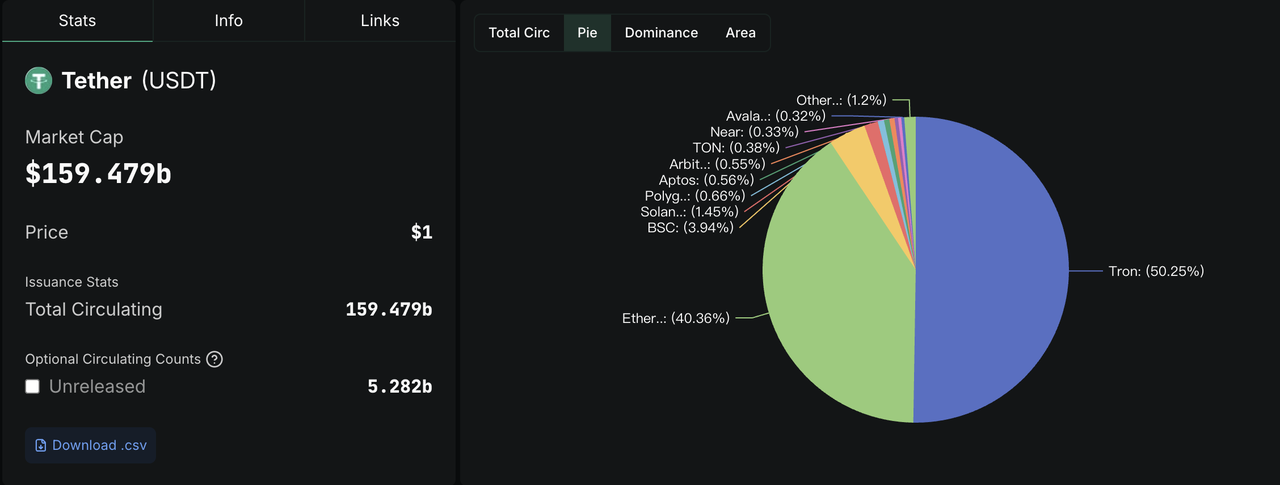
Task: Open the Links tab
Action: (380, 21)
